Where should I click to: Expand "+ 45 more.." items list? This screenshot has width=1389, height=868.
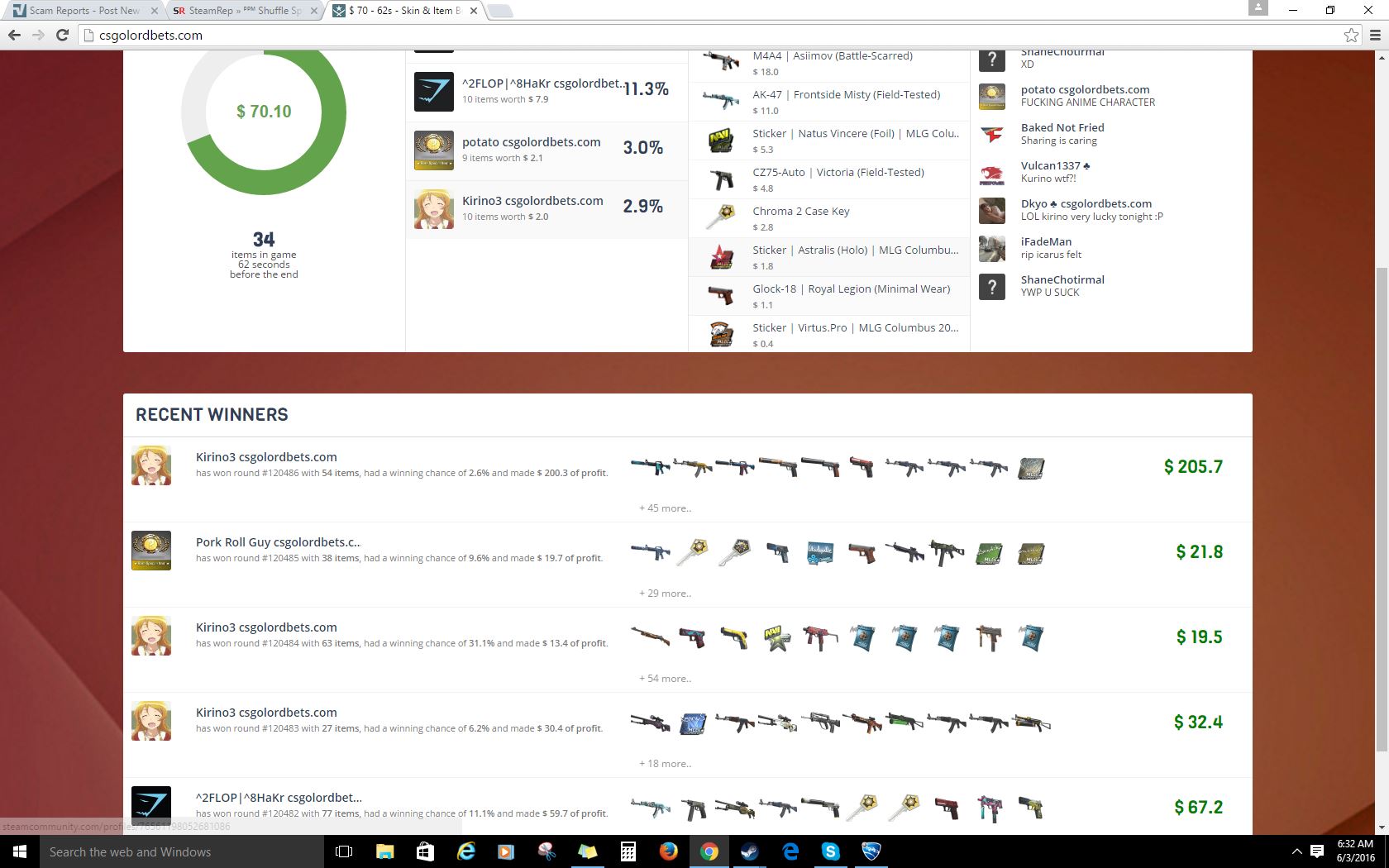pyautogui.click(x=665, y=508)
